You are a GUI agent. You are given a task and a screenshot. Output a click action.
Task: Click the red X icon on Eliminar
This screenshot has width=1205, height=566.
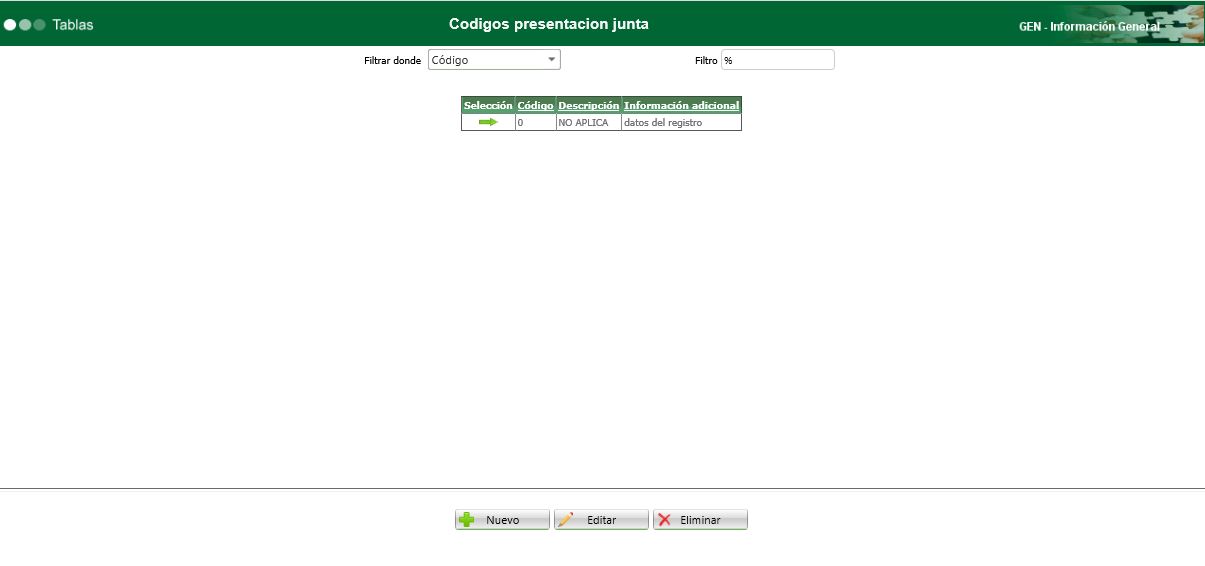[664, 520]
